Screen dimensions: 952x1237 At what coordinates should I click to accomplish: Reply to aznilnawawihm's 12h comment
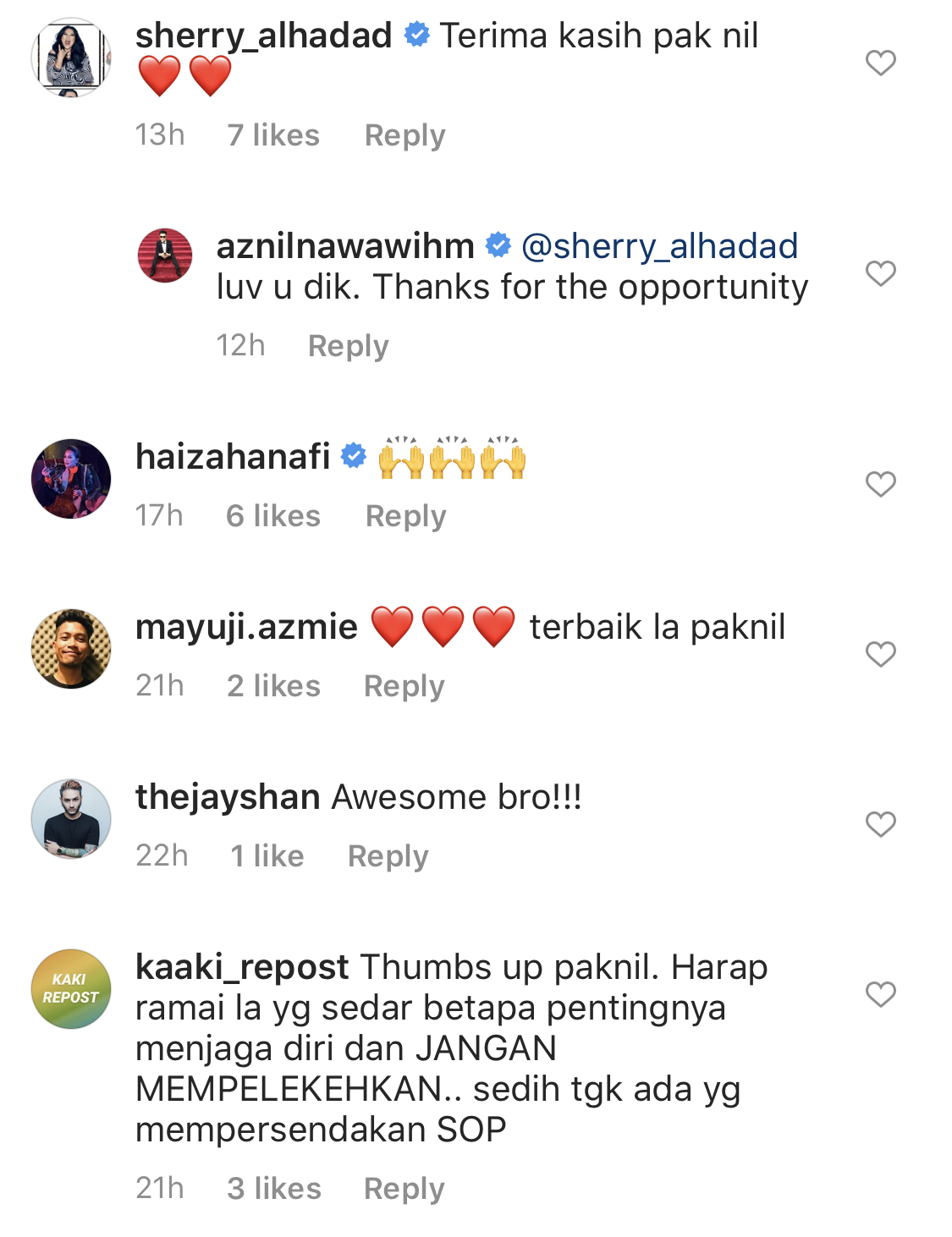tap(348, 346)
